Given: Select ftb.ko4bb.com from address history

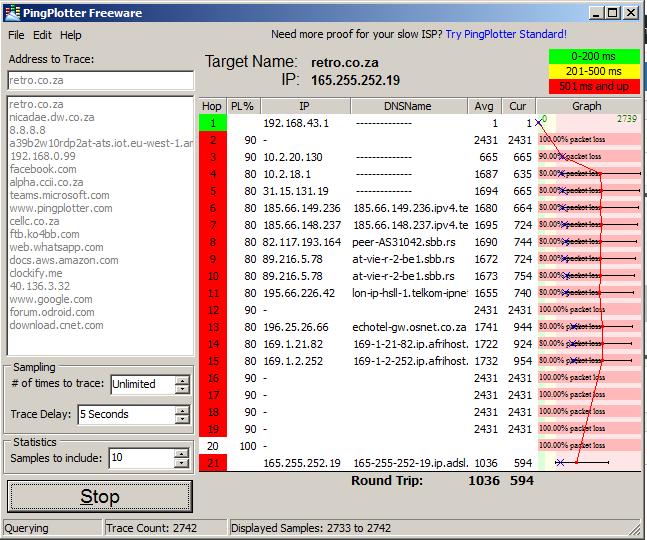Looking at the screenshot, I should point(44,234).
